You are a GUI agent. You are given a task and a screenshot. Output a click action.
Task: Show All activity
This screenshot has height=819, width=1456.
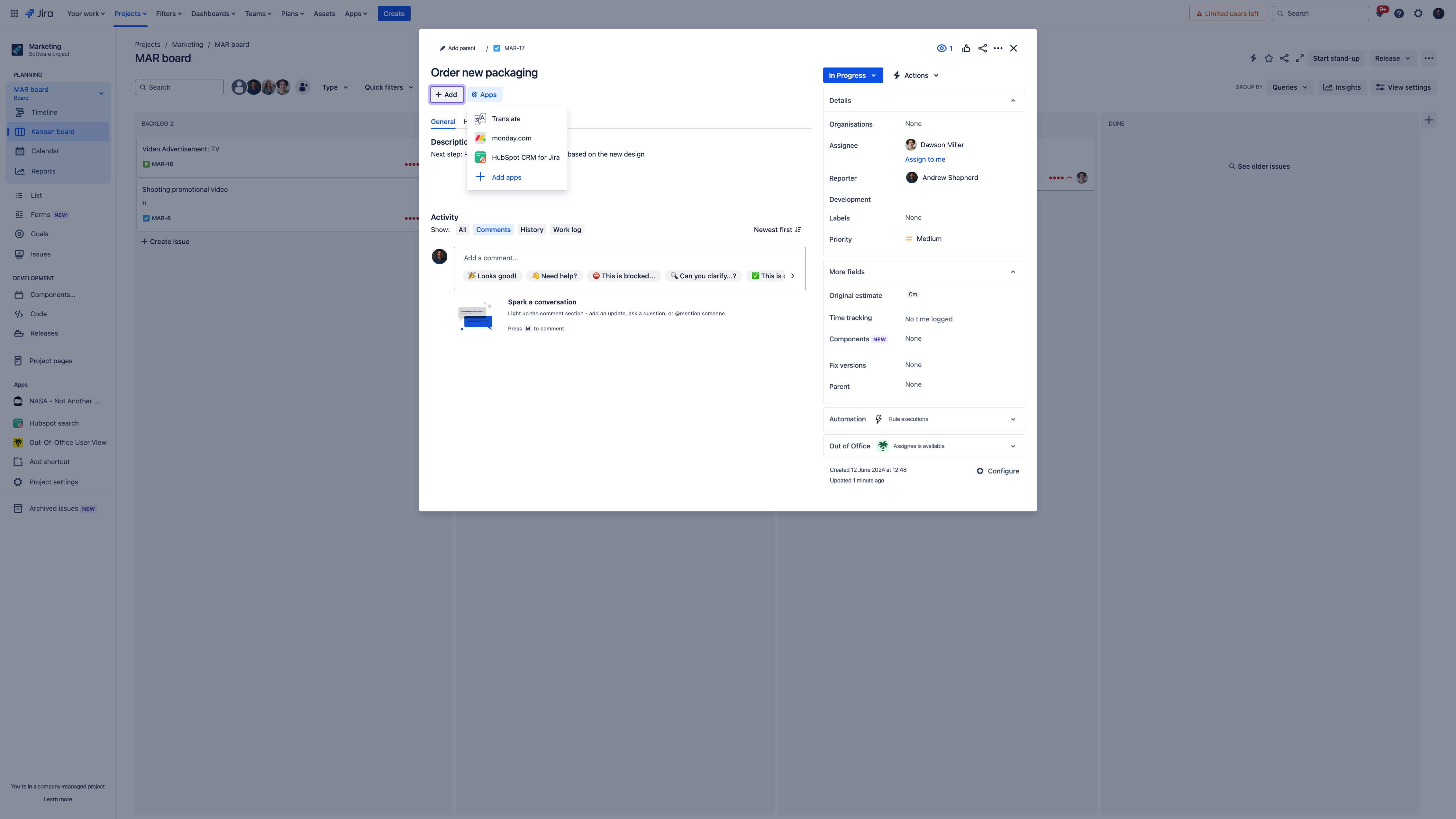pyautogui.click(x=462, y=230)
